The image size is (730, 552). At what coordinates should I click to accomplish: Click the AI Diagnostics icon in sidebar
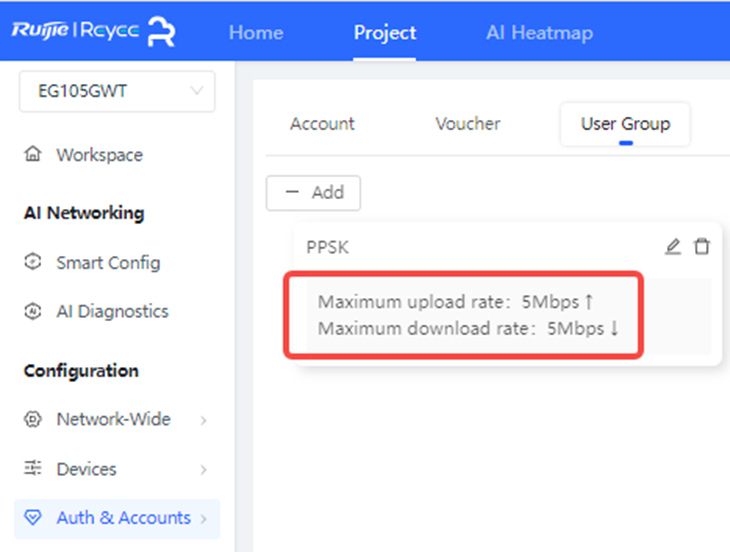[33, 311]
